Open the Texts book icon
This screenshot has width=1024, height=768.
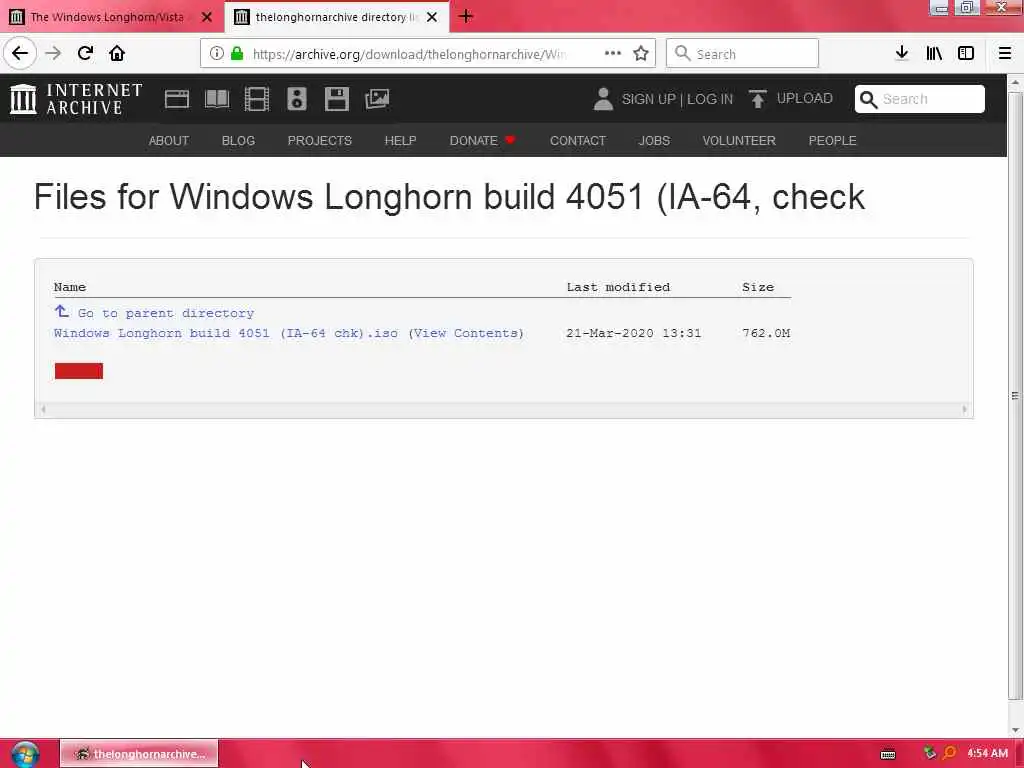(217, 99)
